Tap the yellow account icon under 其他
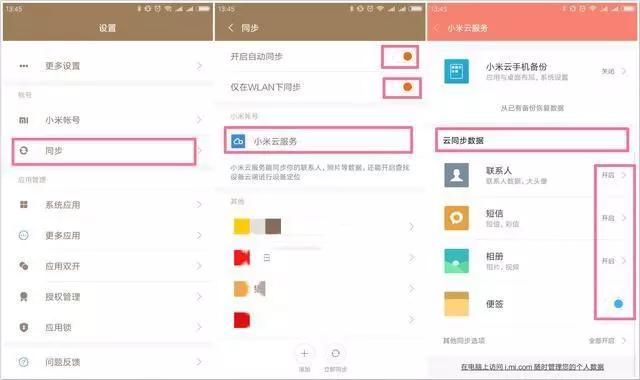This screenshot has height=380, width=640. (241, 226)
